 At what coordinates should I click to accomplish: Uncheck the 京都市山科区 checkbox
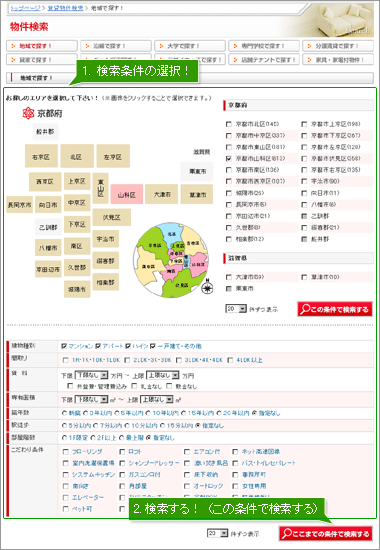click(x=229, y=159)
